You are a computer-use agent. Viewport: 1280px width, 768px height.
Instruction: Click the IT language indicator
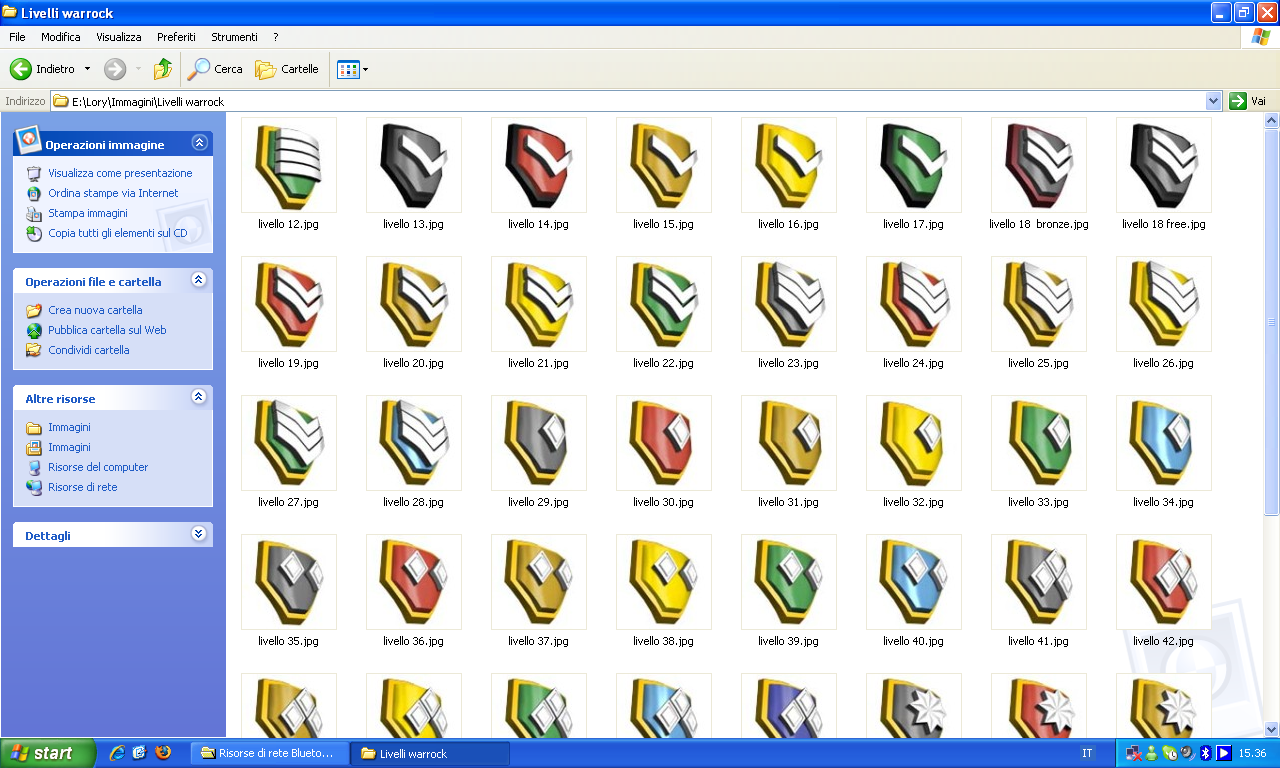[1087, 753]
